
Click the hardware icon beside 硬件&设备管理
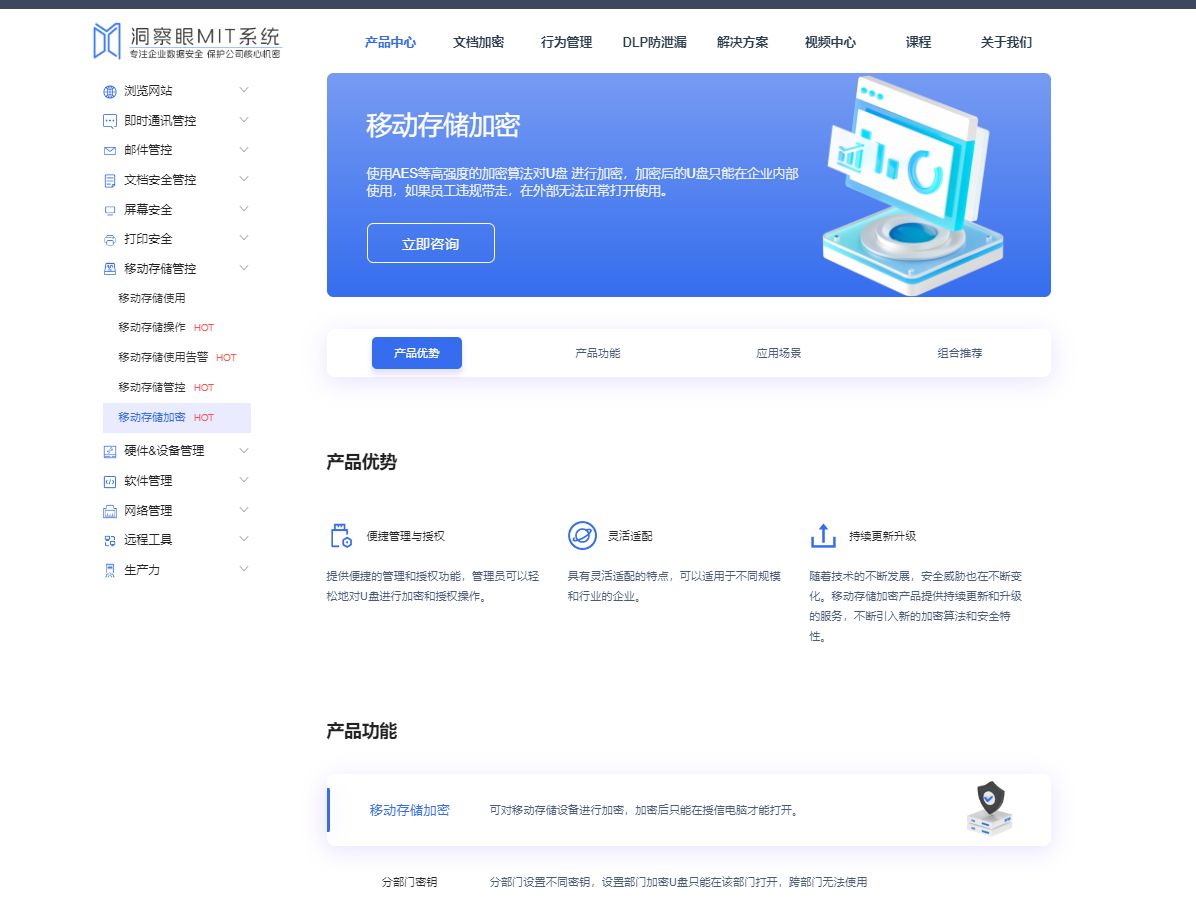[x=110, y=451]
